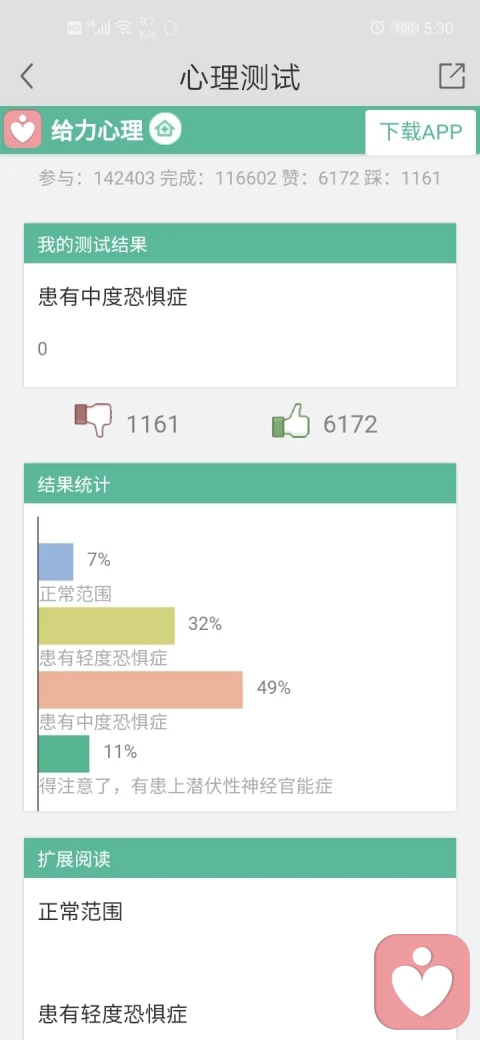This screenshot has height=1040, width=480.
Task: Open the 正常范围 extended reading item
Action: click(80, 911)
